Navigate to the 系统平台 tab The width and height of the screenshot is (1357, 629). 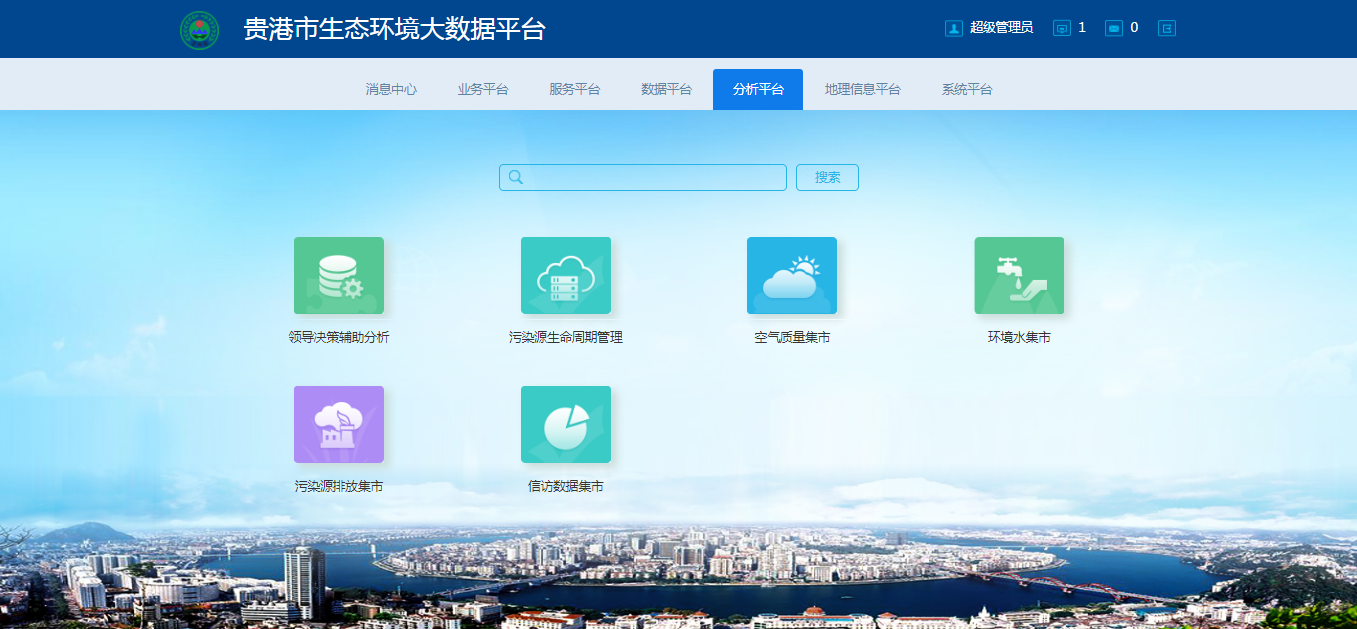pos(966,89)
